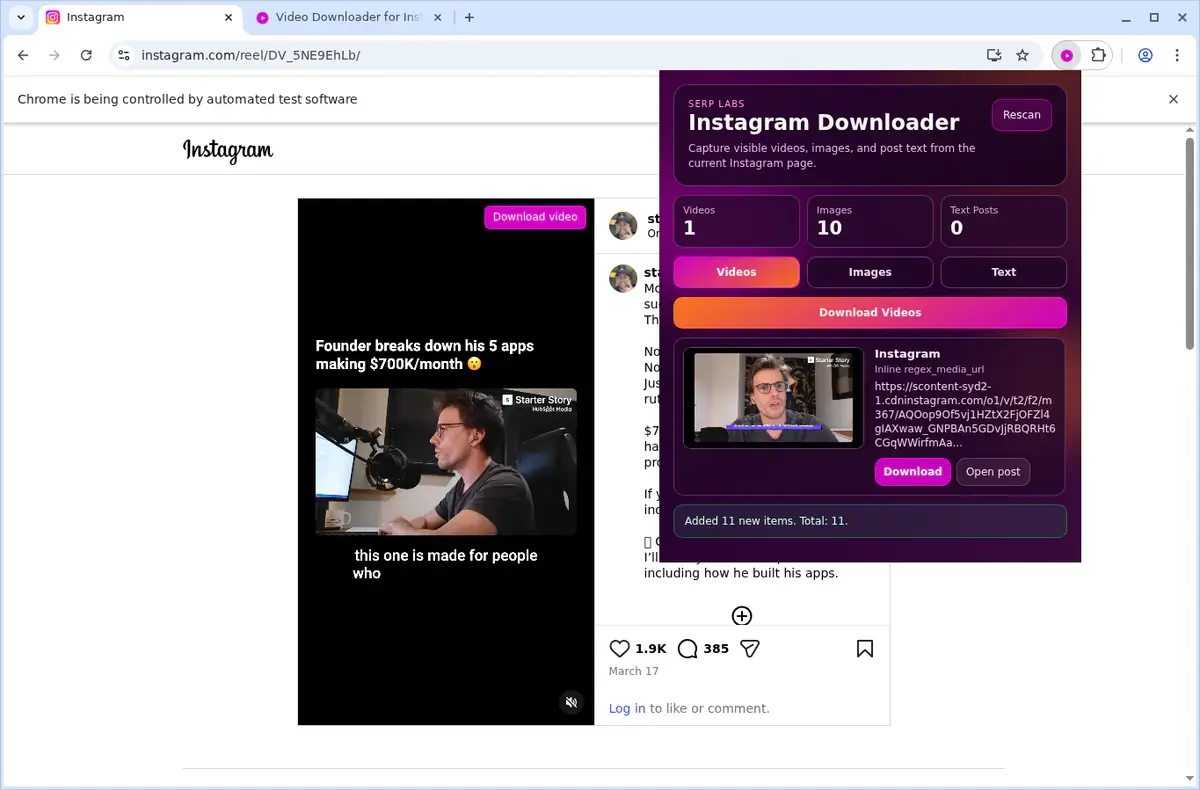Close the Video Downloader browser tab
This screenshot has width=1200, height=790.
point(436,17)
